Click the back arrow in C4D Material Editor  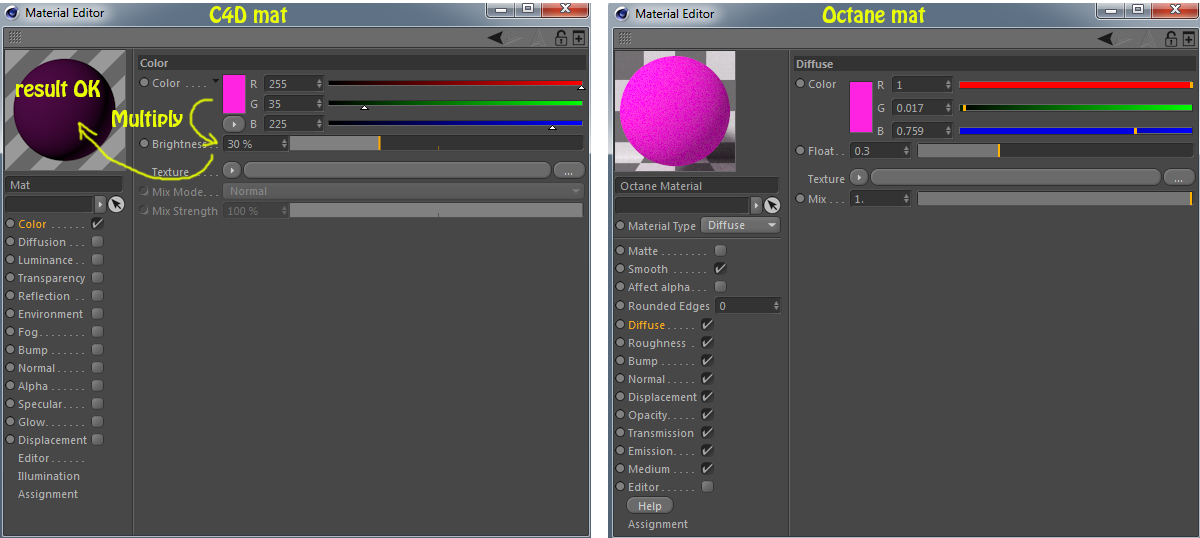(495, 38)
